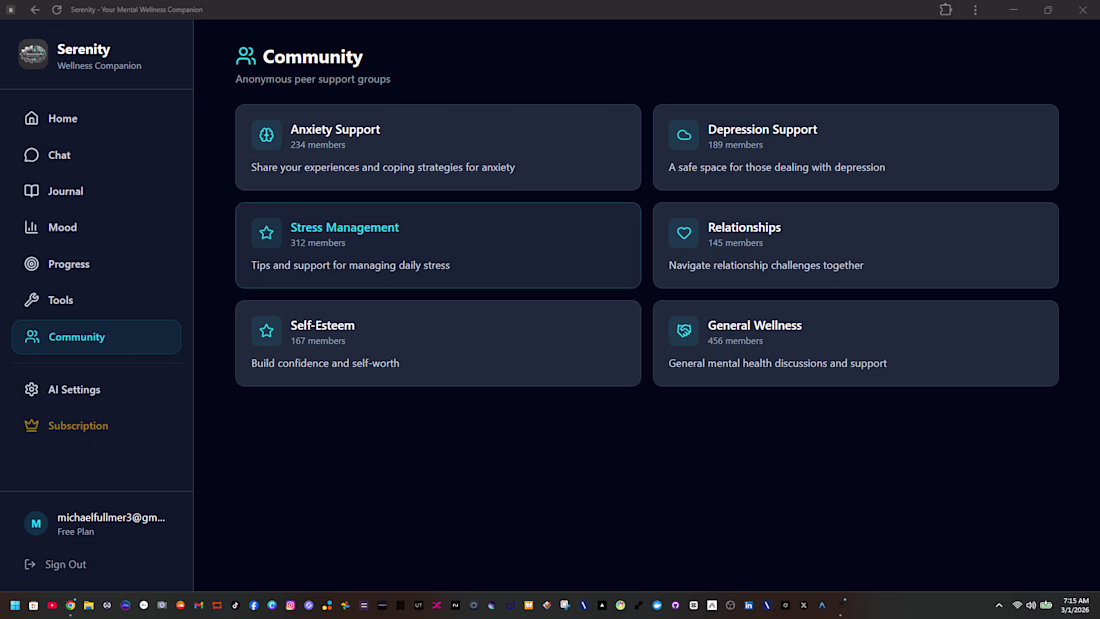Open the Subscription page
The height and width of the screenshot is (619, 1100).
[x=96, y=426]
